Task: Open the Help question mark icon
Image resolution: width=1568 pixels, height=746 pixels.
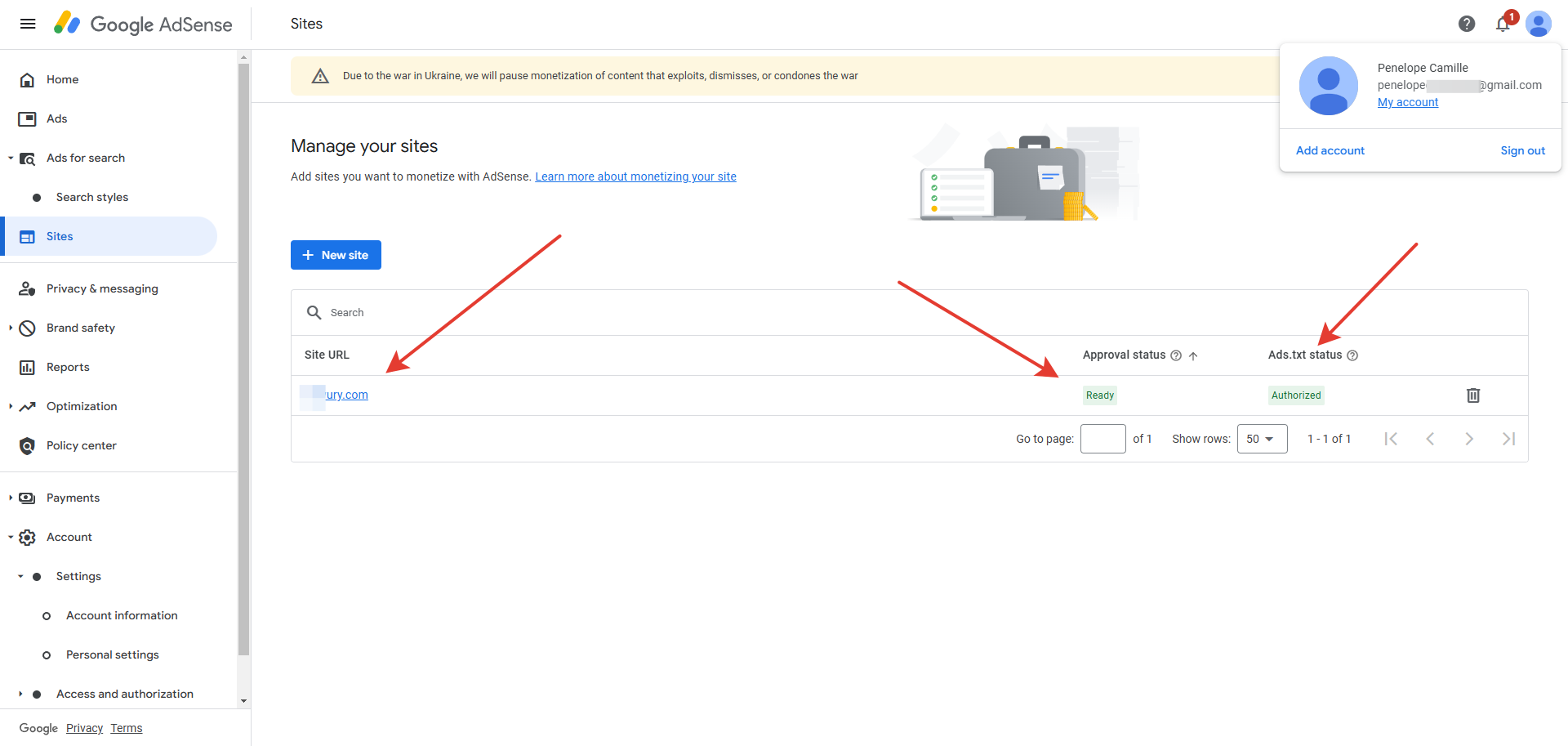Action: pyautogui.click(x=1467, y=24)
